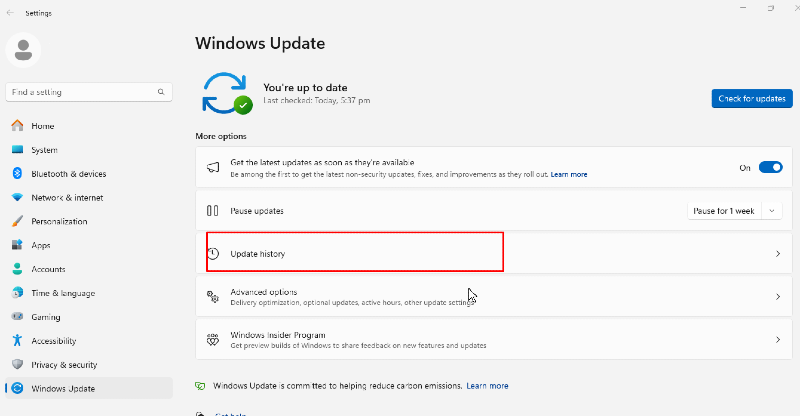The image size is (800, 416).
Task: Click the update sync status icon
Action: point(227,93)
